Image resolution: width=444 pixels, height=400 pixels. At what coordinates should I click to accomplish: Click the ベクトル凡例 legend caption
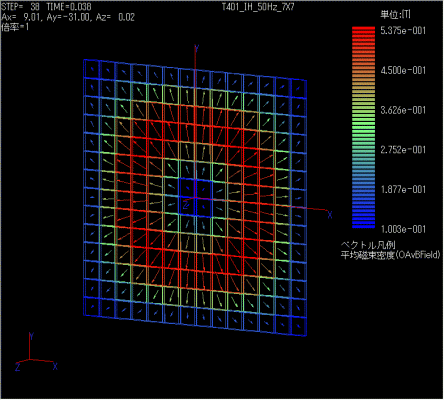(368, 245)
